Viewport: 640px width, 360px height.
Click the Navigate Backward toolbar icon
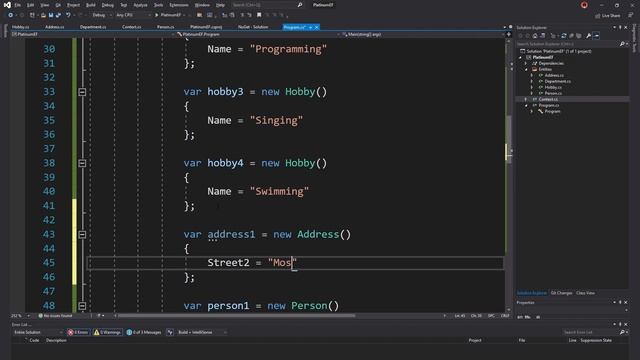point(11,15)
